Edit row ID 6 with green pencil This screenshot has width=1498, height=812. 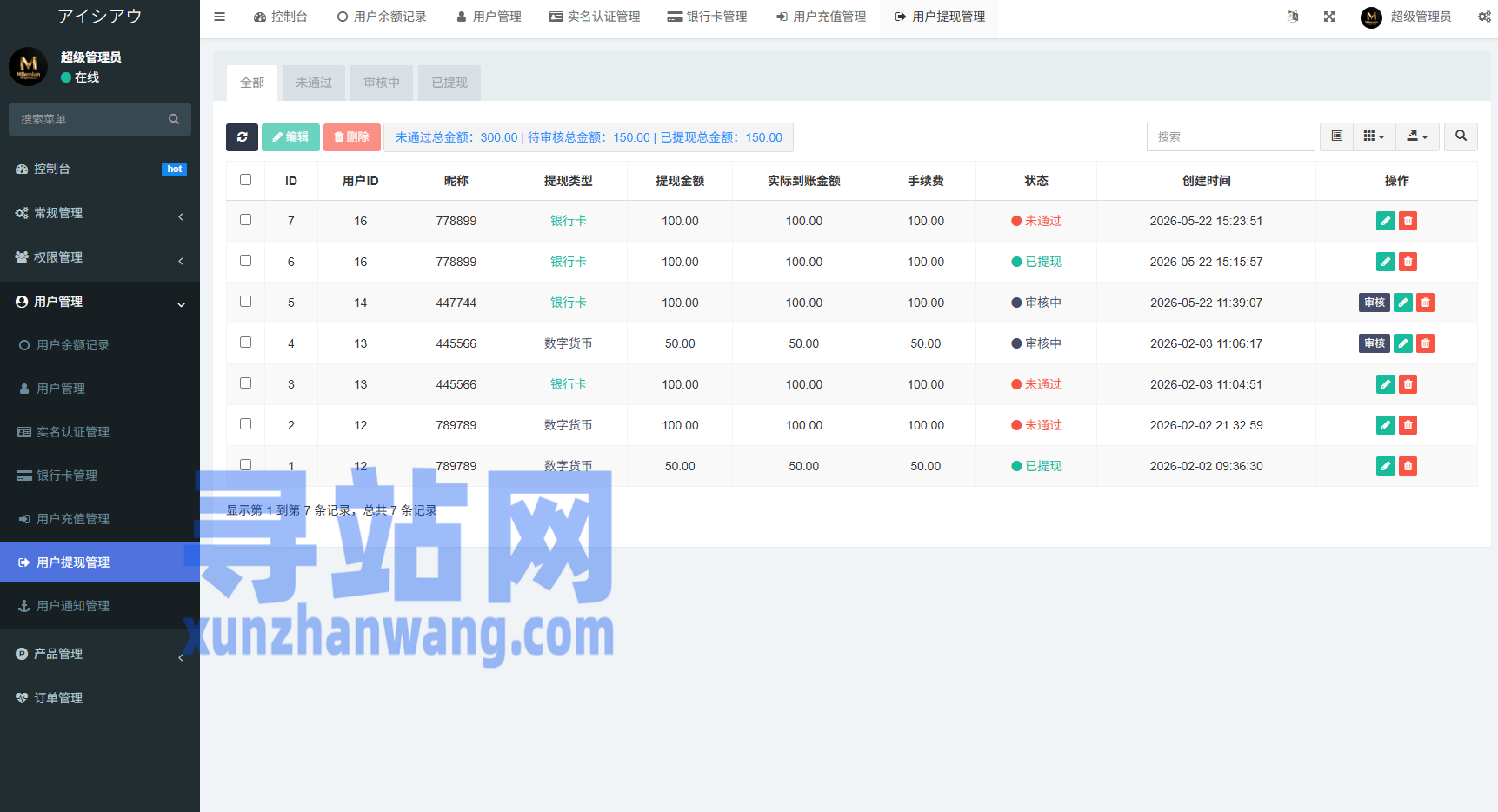point(1386,262)
